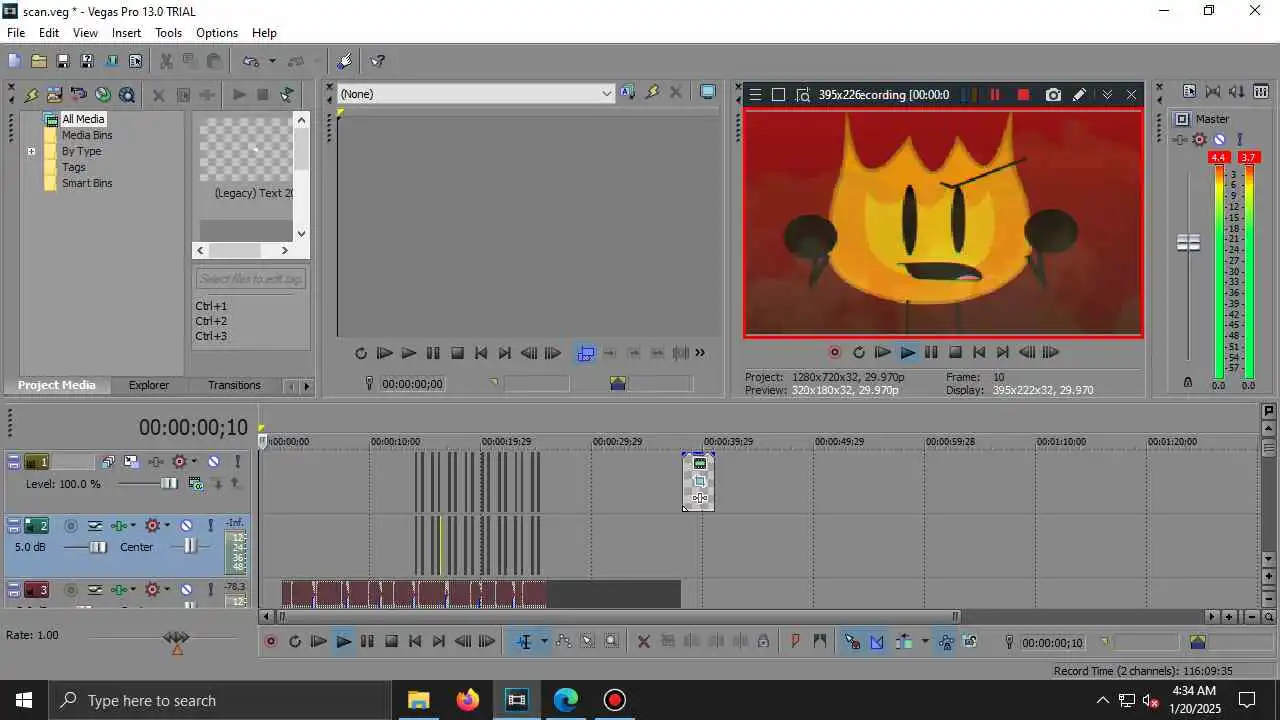Click Event Pan/Crop icon on timeline clip
1280x720 pixels.
click(x=699, y=481)
